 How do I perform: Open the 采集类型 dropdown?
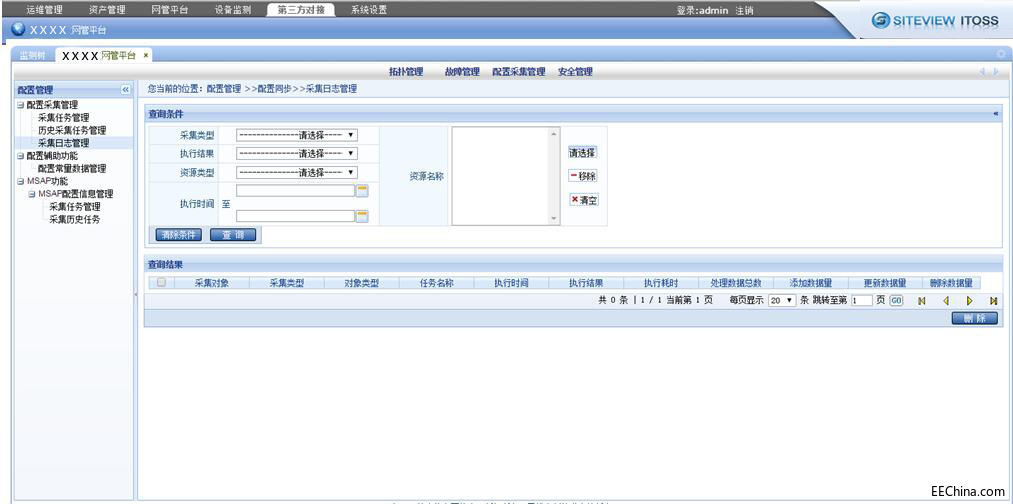[297, 135]
